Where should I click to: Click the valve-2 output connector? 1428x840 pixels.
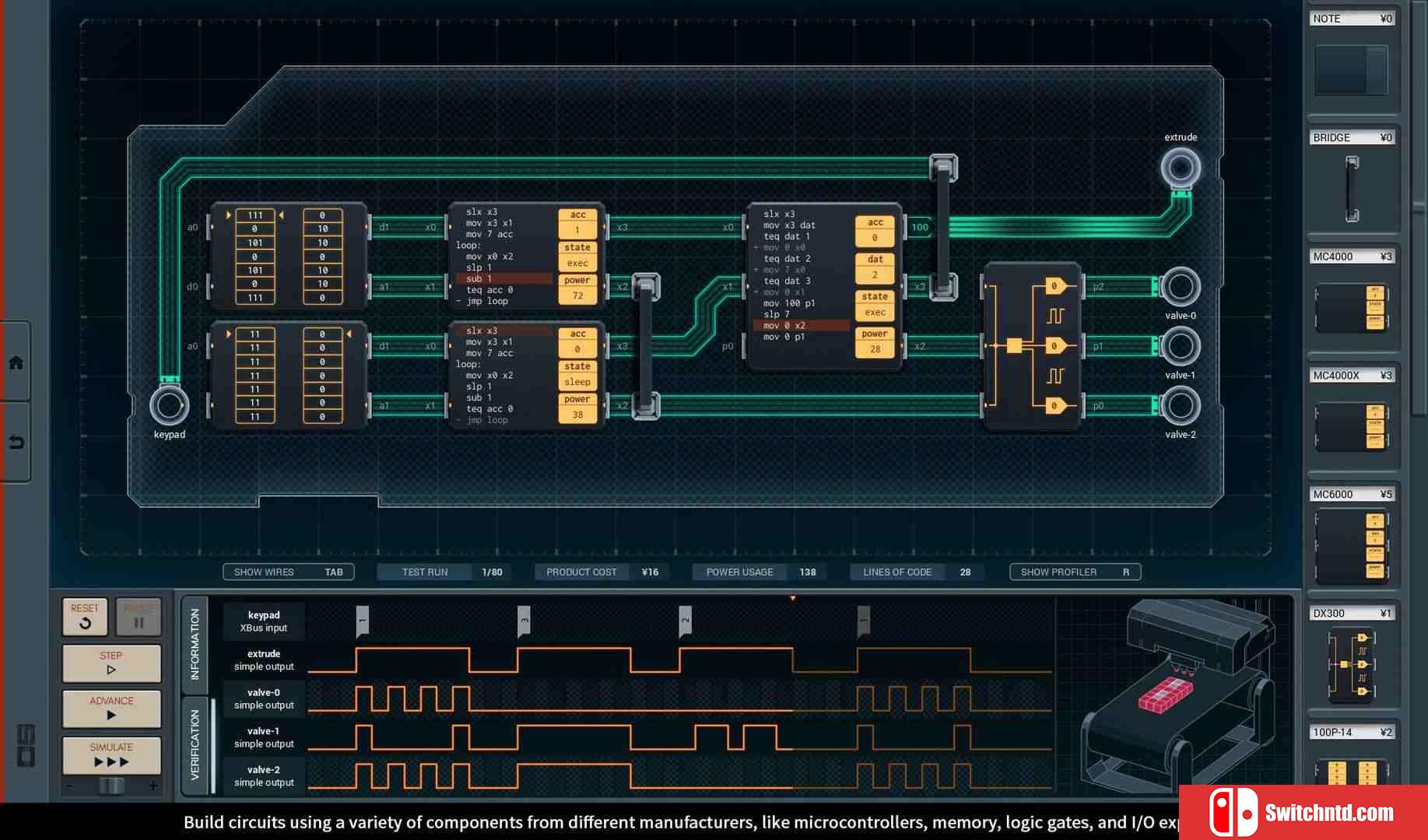pyautogui.click(x=1181, y=405)
